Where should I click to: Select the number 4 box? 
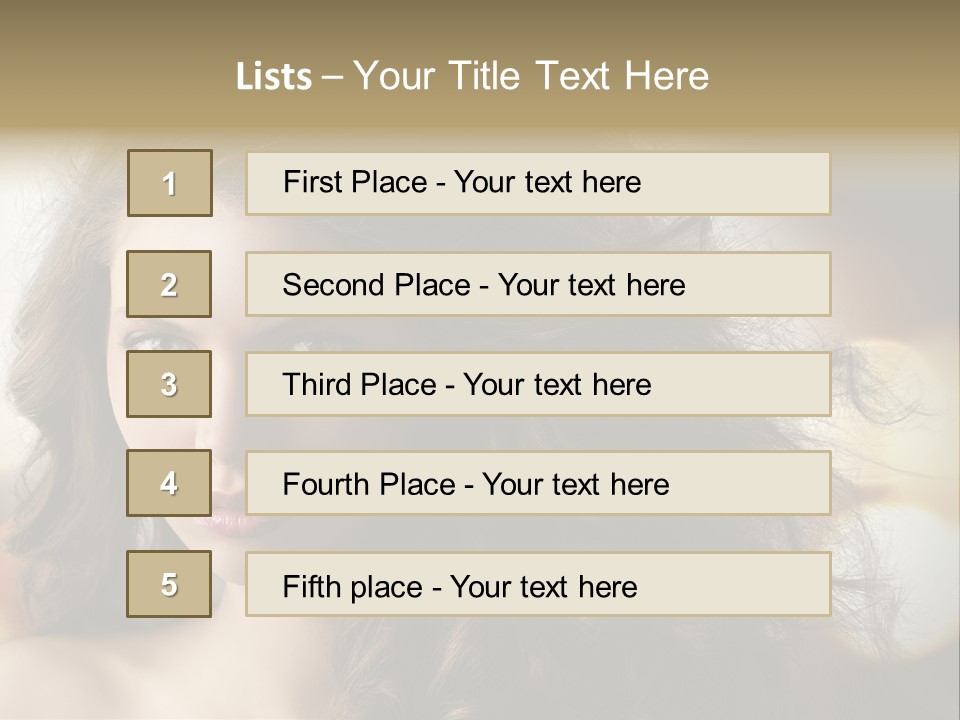click(169, 483)
